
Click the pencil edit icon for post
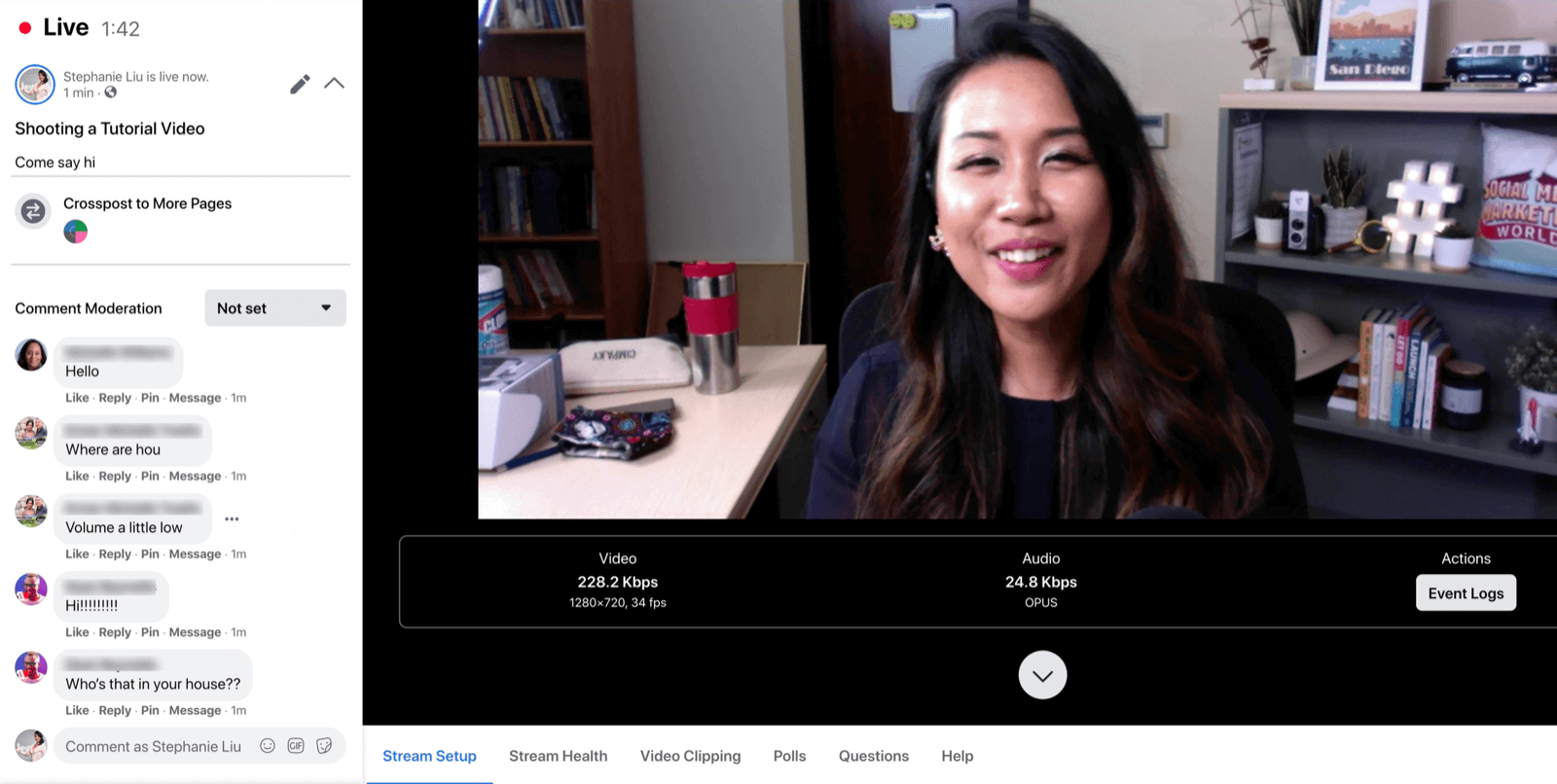point(300,85)
